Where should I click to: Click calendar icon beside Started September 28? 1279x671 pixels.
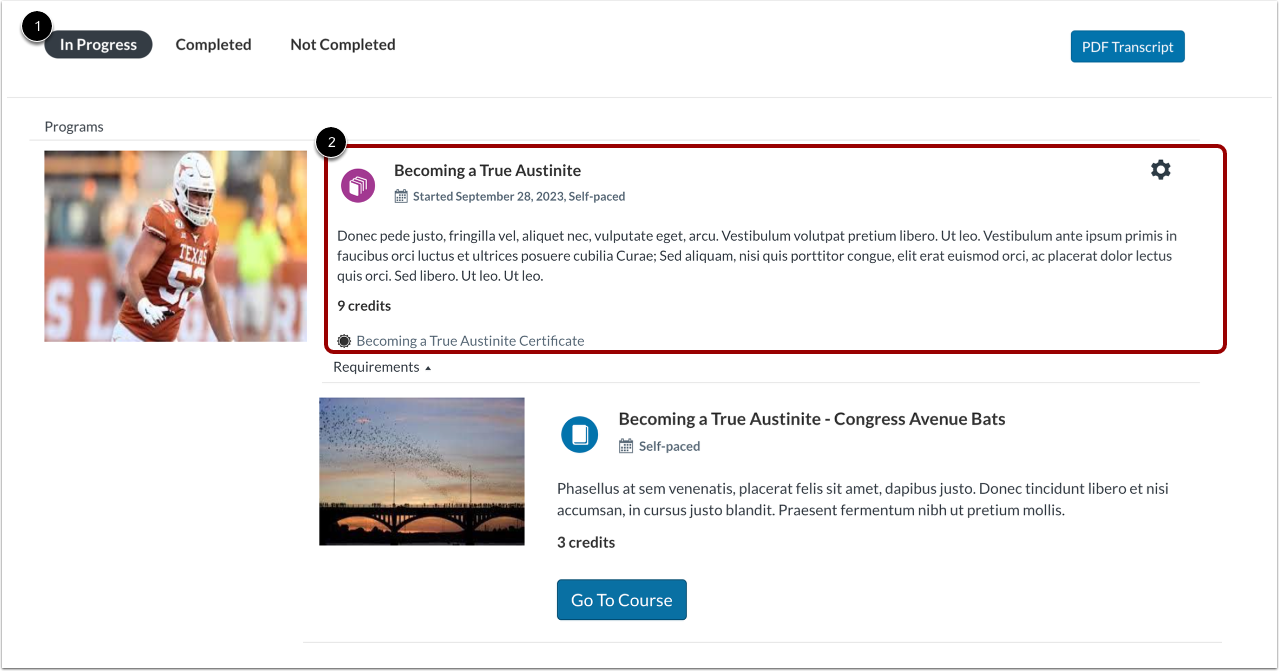click(401, 197)
